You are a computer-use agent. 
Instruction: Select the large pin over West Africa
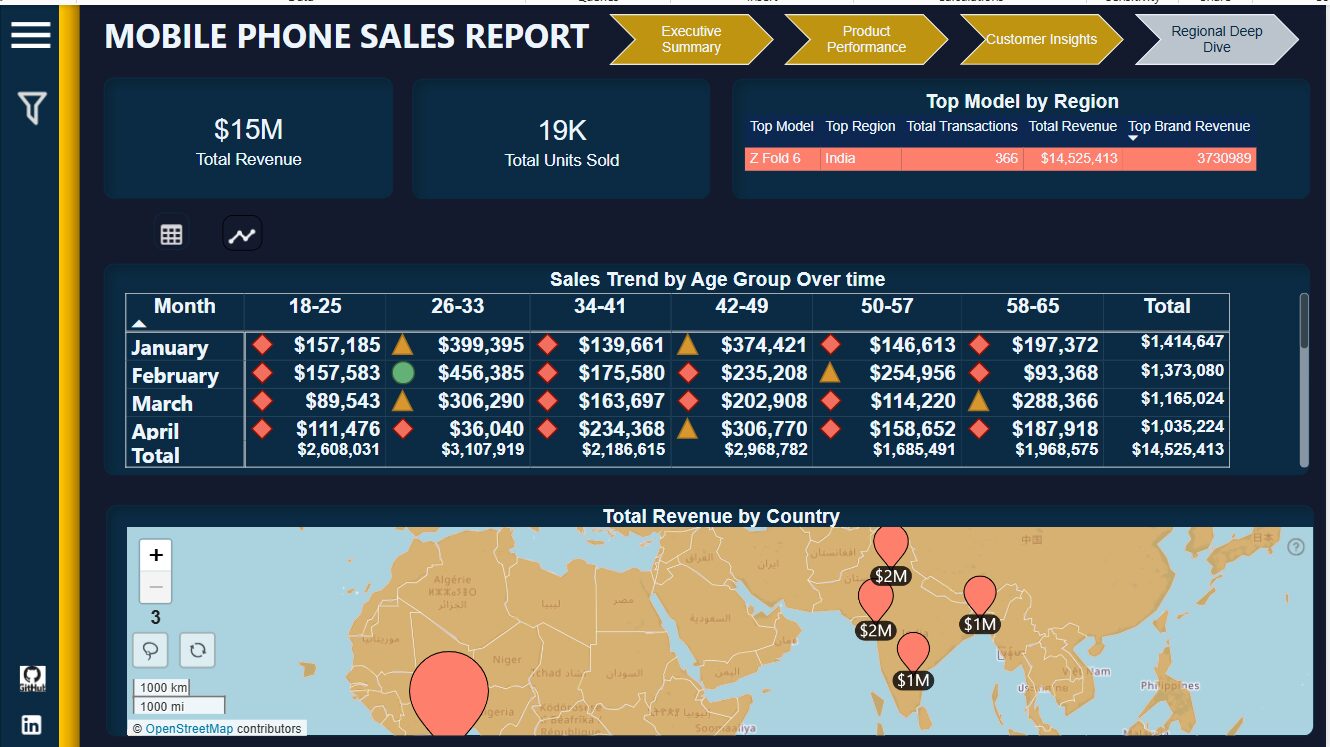(x=449, y=692)
